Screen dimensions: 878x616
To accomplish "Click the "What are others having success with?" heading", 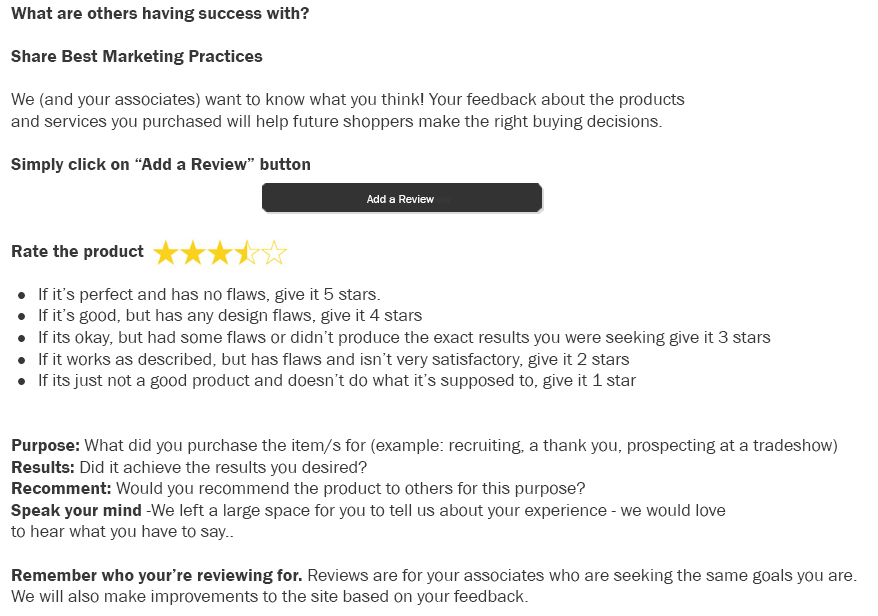I will coord(160,13).
